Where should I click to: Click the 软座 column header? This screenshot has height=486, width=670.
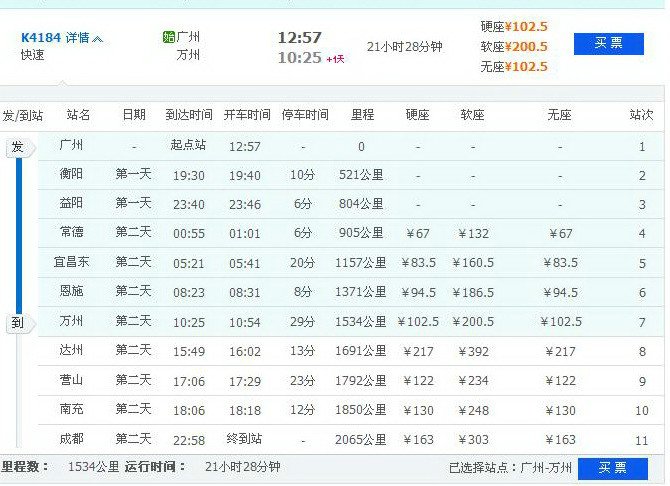click(x=472, y=115)
